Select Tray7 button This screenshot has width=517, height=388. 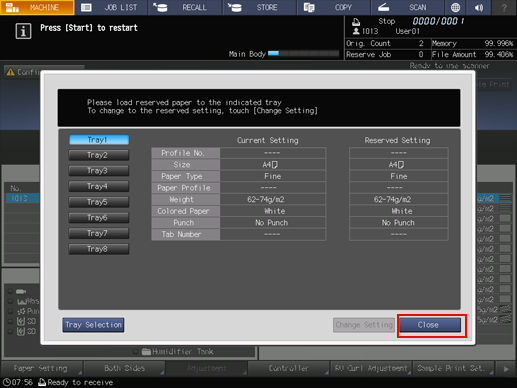point(99,233)
